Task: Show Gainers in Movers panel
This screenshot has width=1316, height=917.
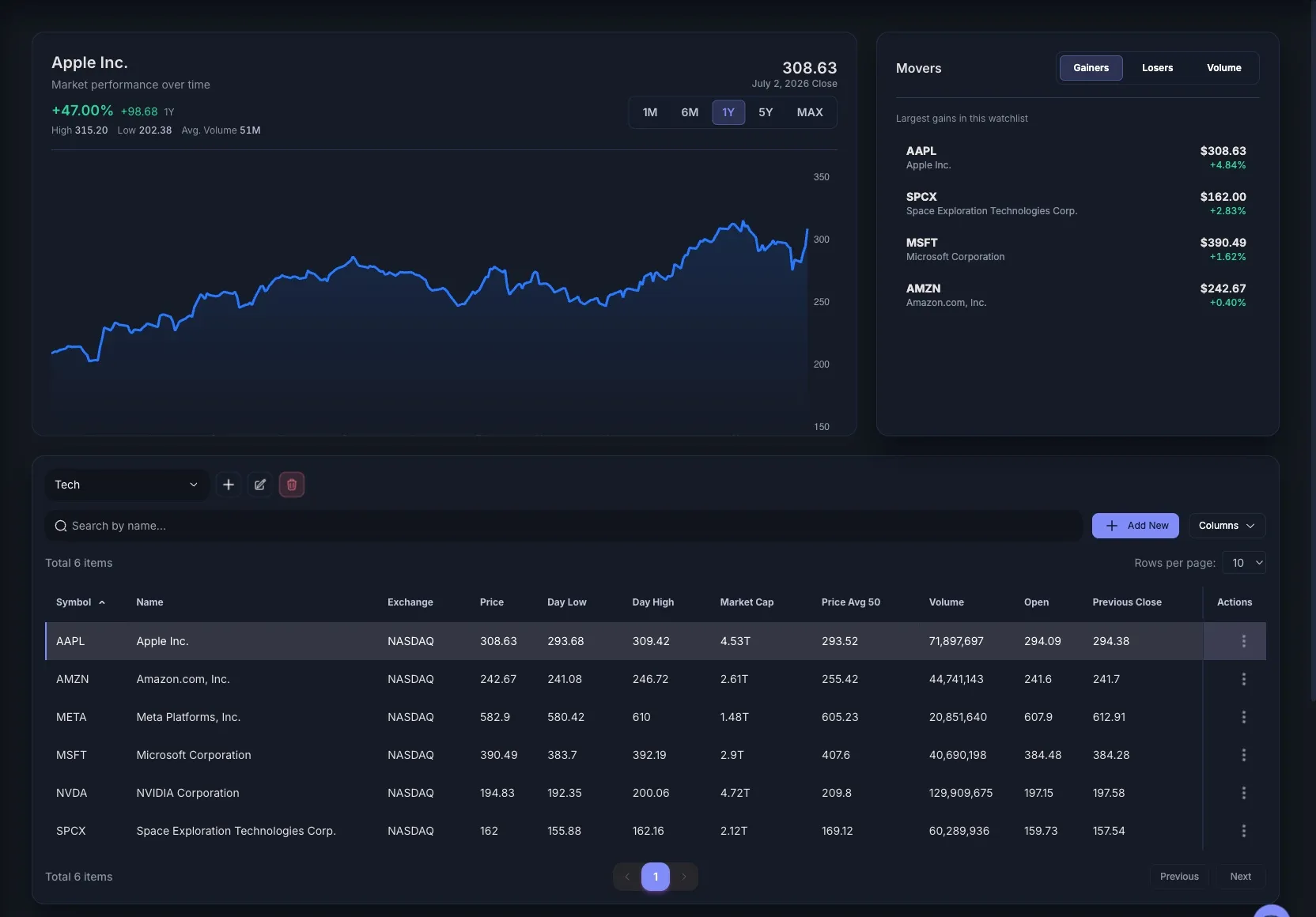Action: pyautogui.click(x=1091, y=68)
